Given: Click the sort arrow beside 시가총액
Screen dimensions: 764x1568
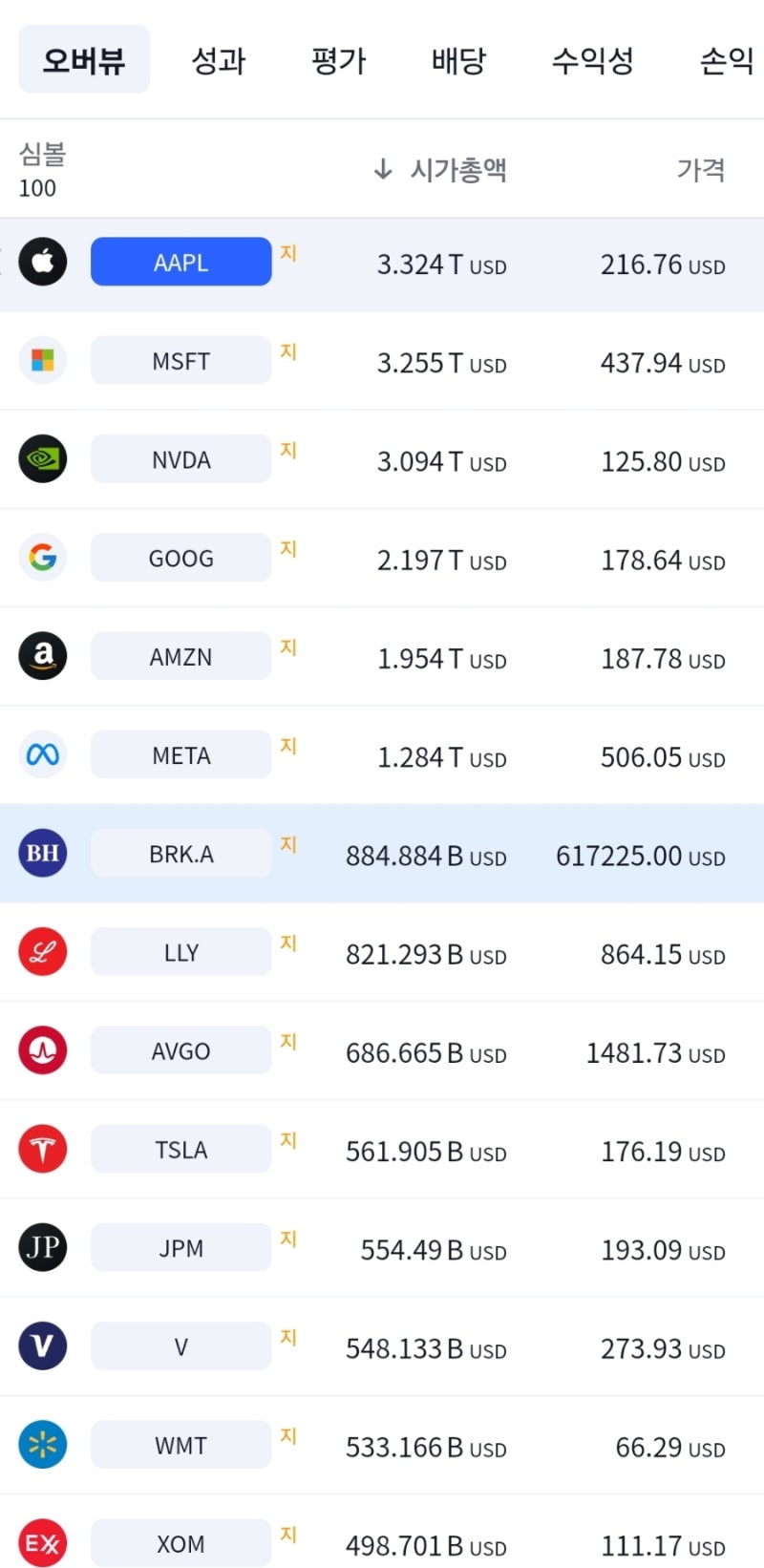Looking at the screenshot, I should point(383,170).
